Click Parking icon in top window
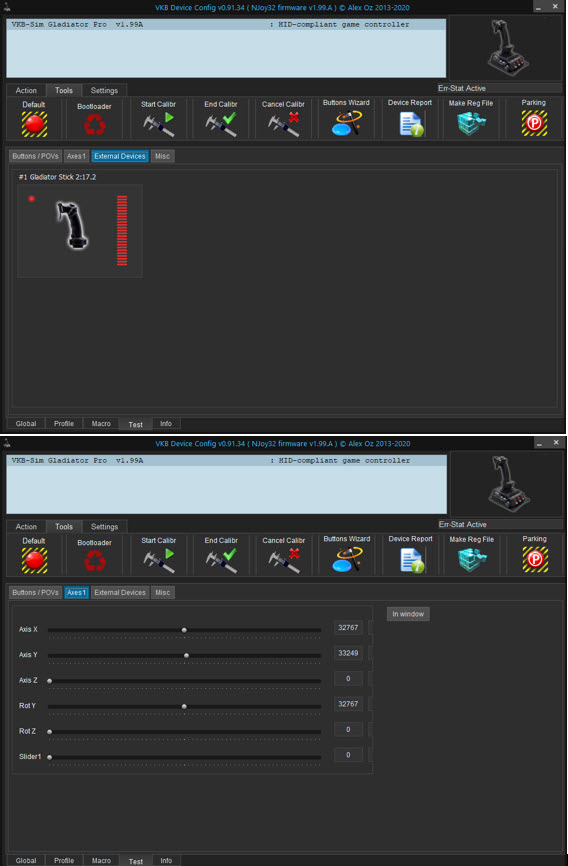The image size is (568, 866). pos(534,123)
